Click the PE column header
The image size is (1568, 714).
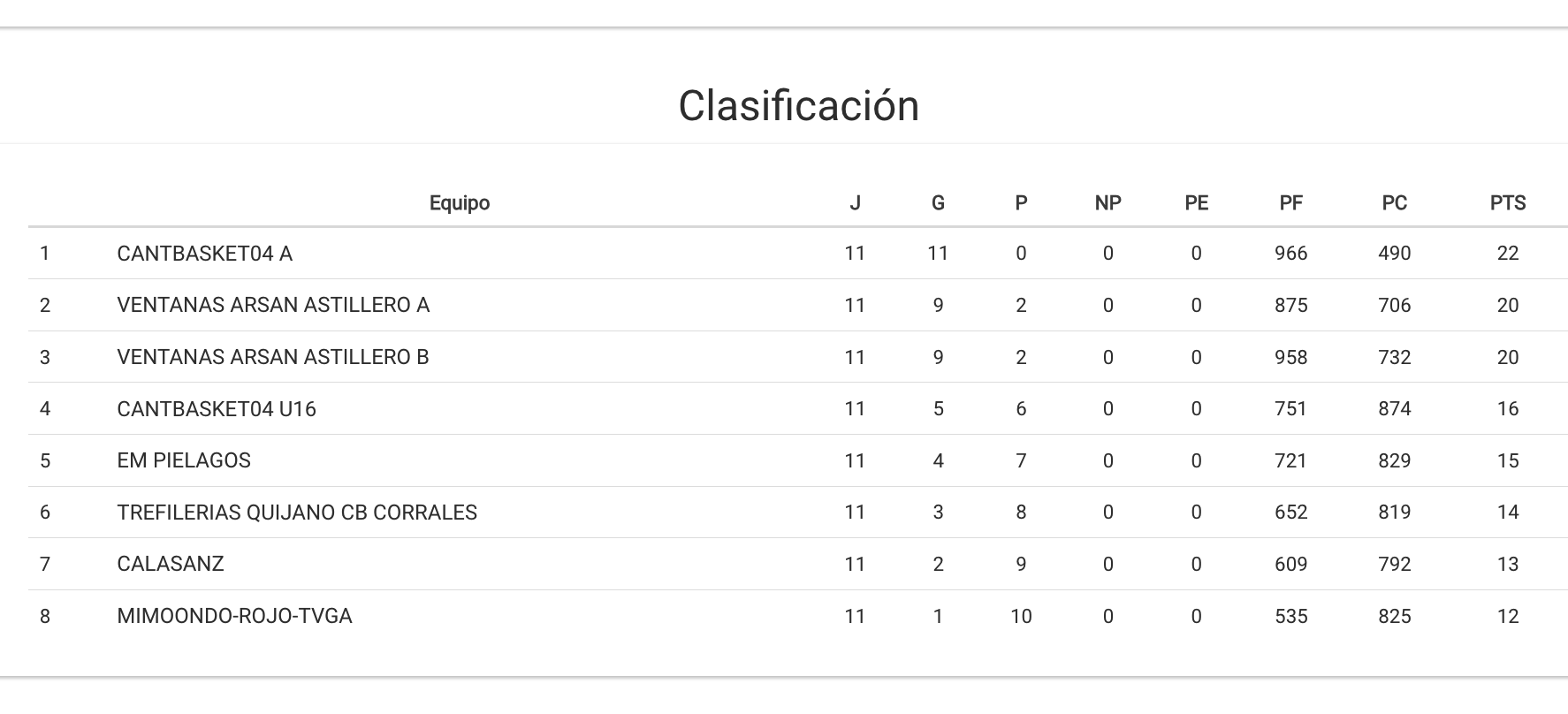1196,203
